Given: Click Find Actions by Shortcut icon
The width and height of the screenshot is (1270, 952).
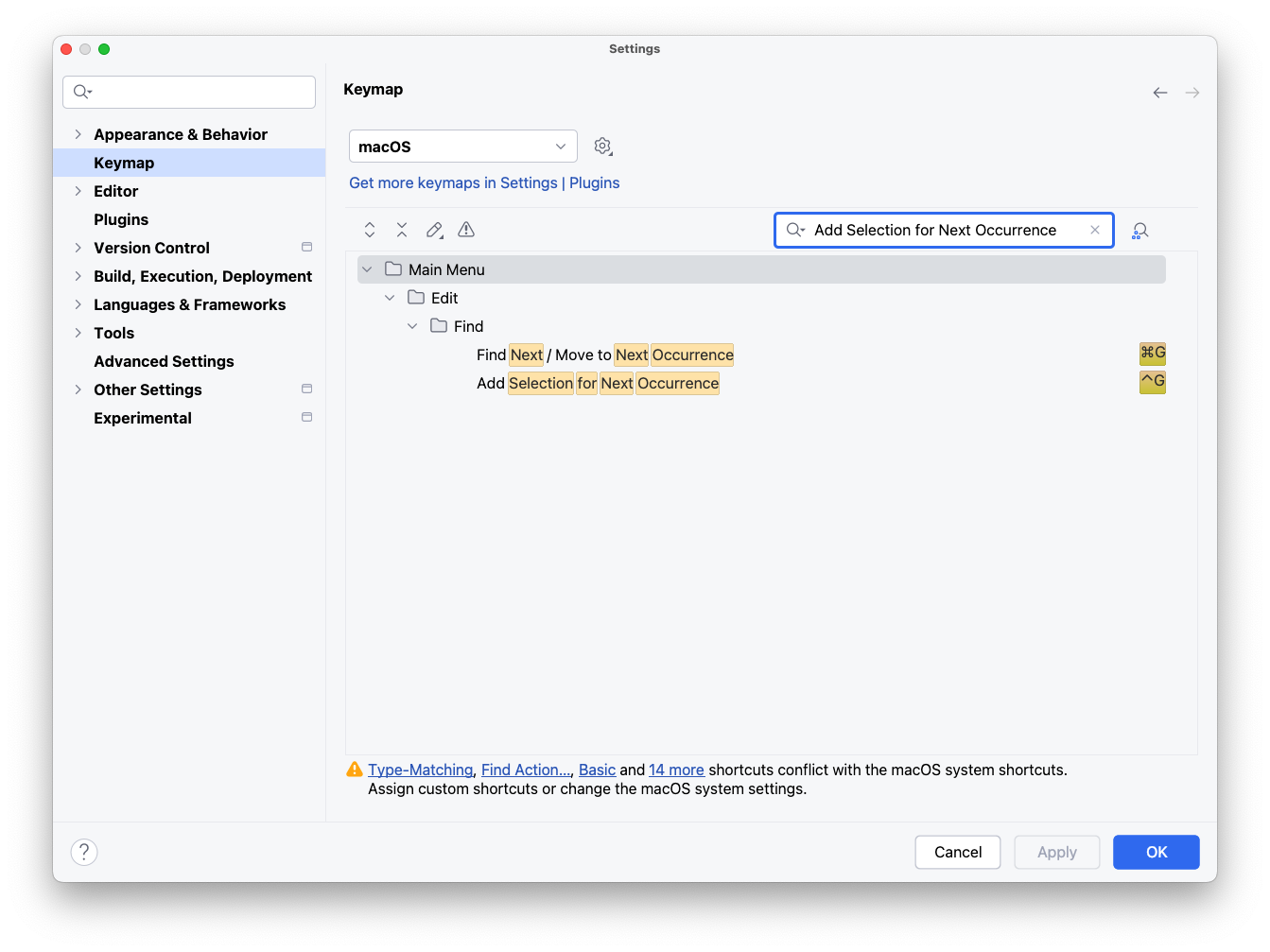Looking at the screenshot, I should click(1140, 231).
